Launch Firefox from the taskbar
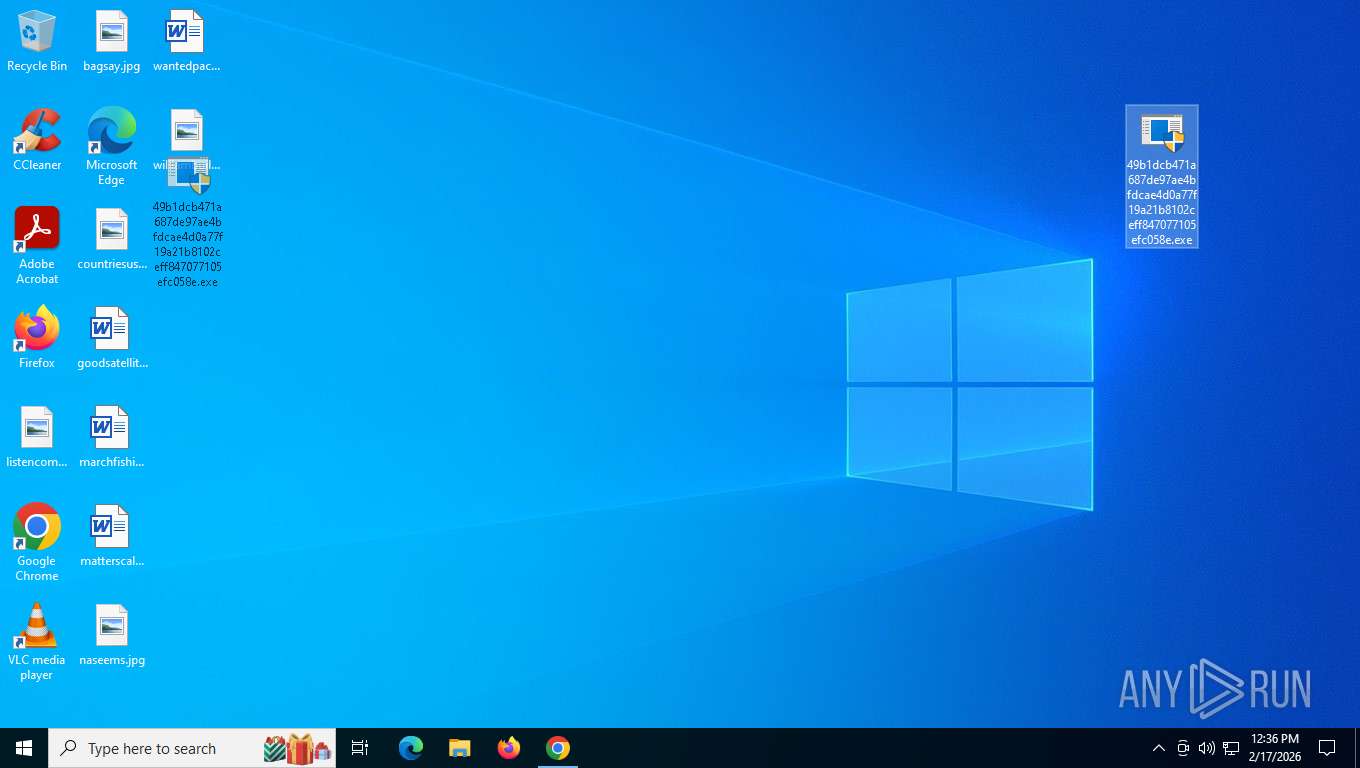Image resolution: width=1360 pixels, height=768 pixels. click(x=509, y=748)
